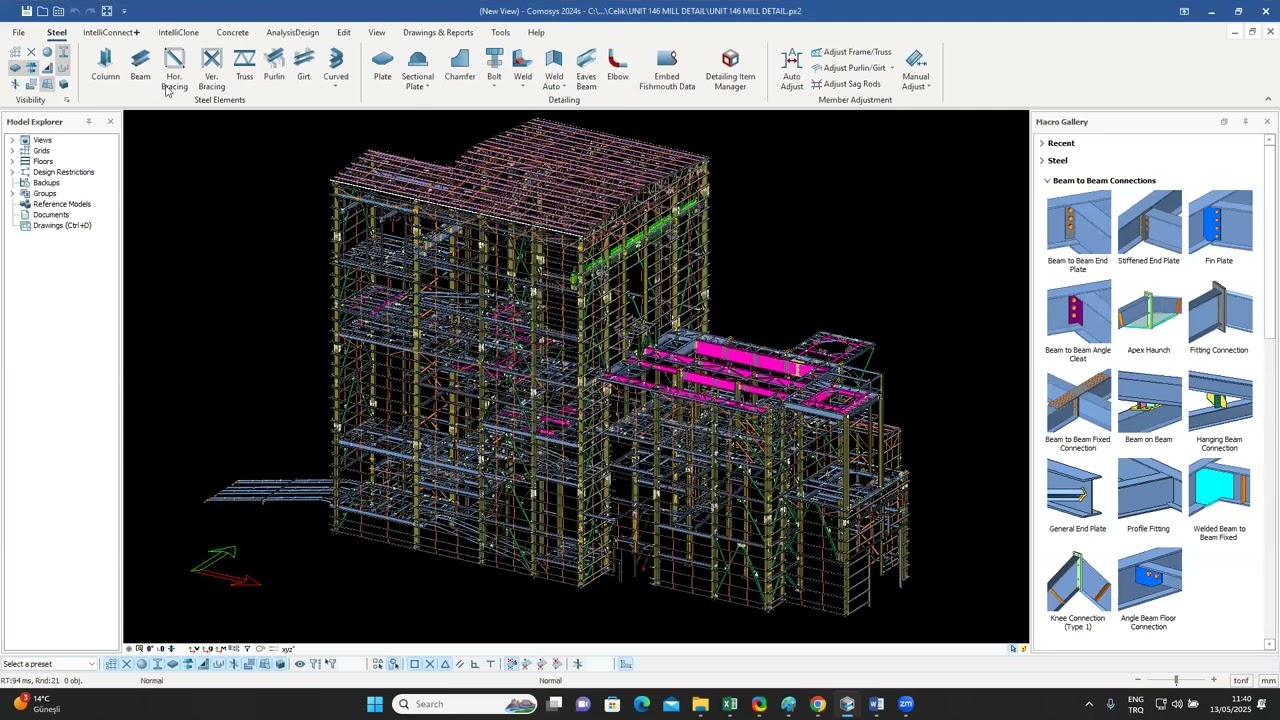Expand the Views tree node
Image resolution: width=1280 pixels, height=720 pixels.
click(x=12, y=140)
